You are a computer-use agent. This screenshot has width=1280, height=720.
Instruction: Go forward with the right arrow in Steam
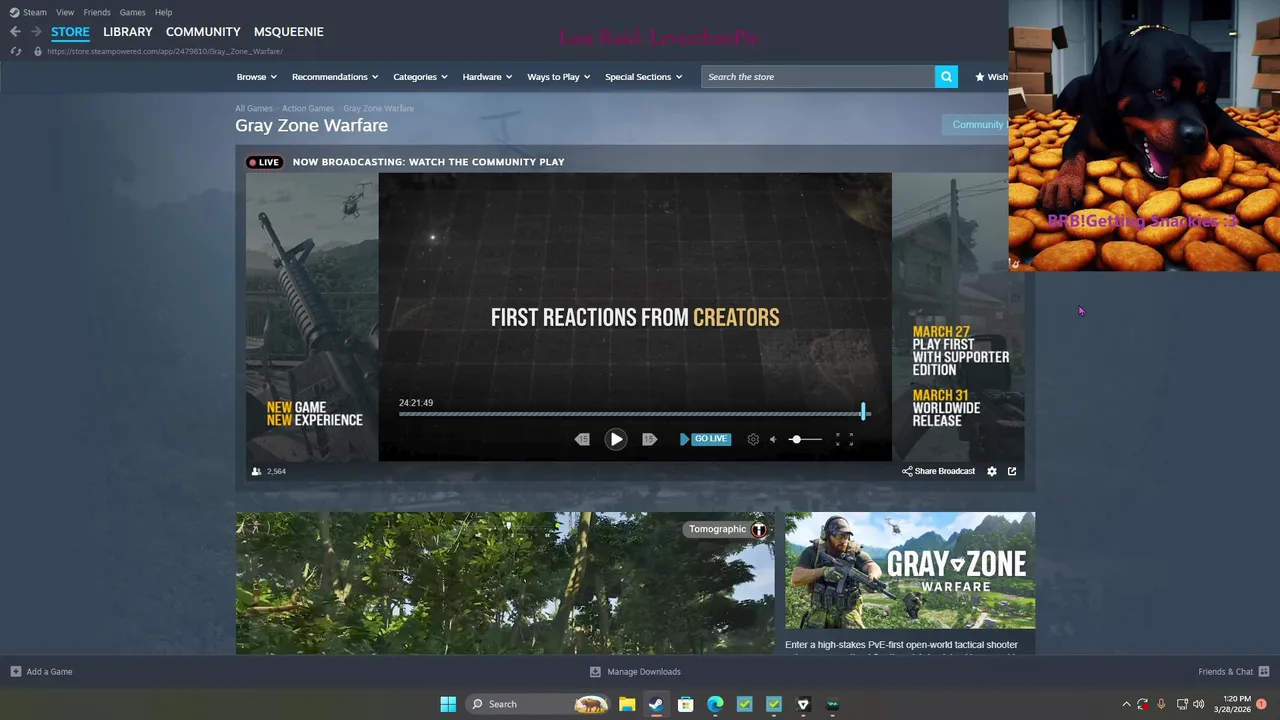coord(36,32)
